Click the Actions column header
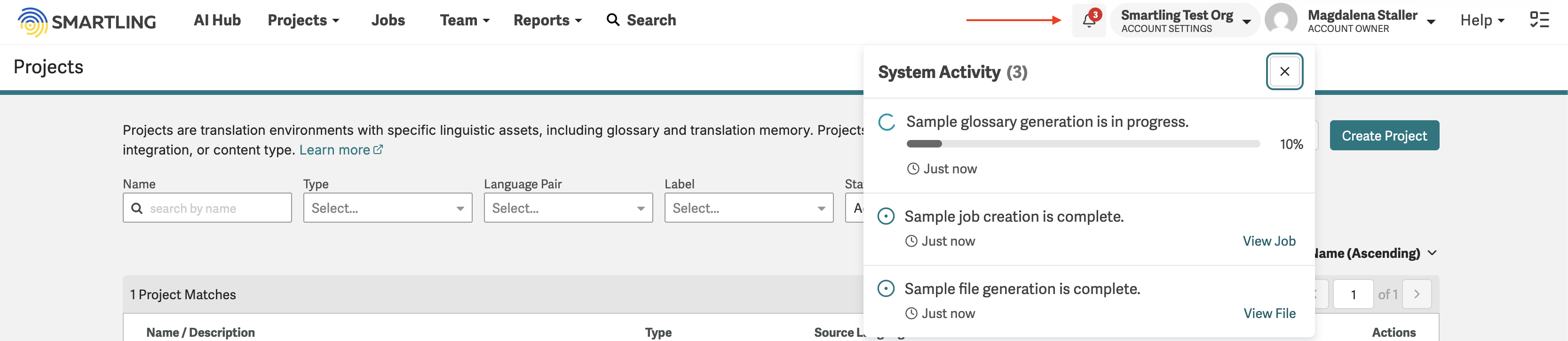The width and height of the screenshot is (1568, 341). coord(1394,333)
